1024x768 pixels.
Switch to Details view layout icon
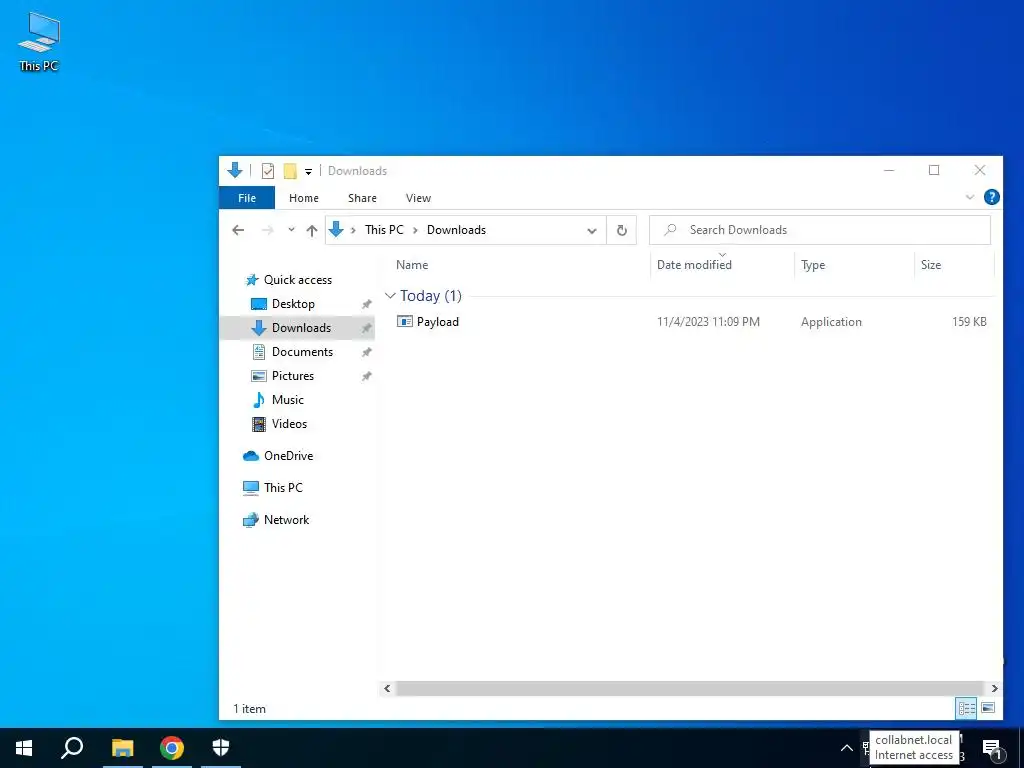point(967,708)
